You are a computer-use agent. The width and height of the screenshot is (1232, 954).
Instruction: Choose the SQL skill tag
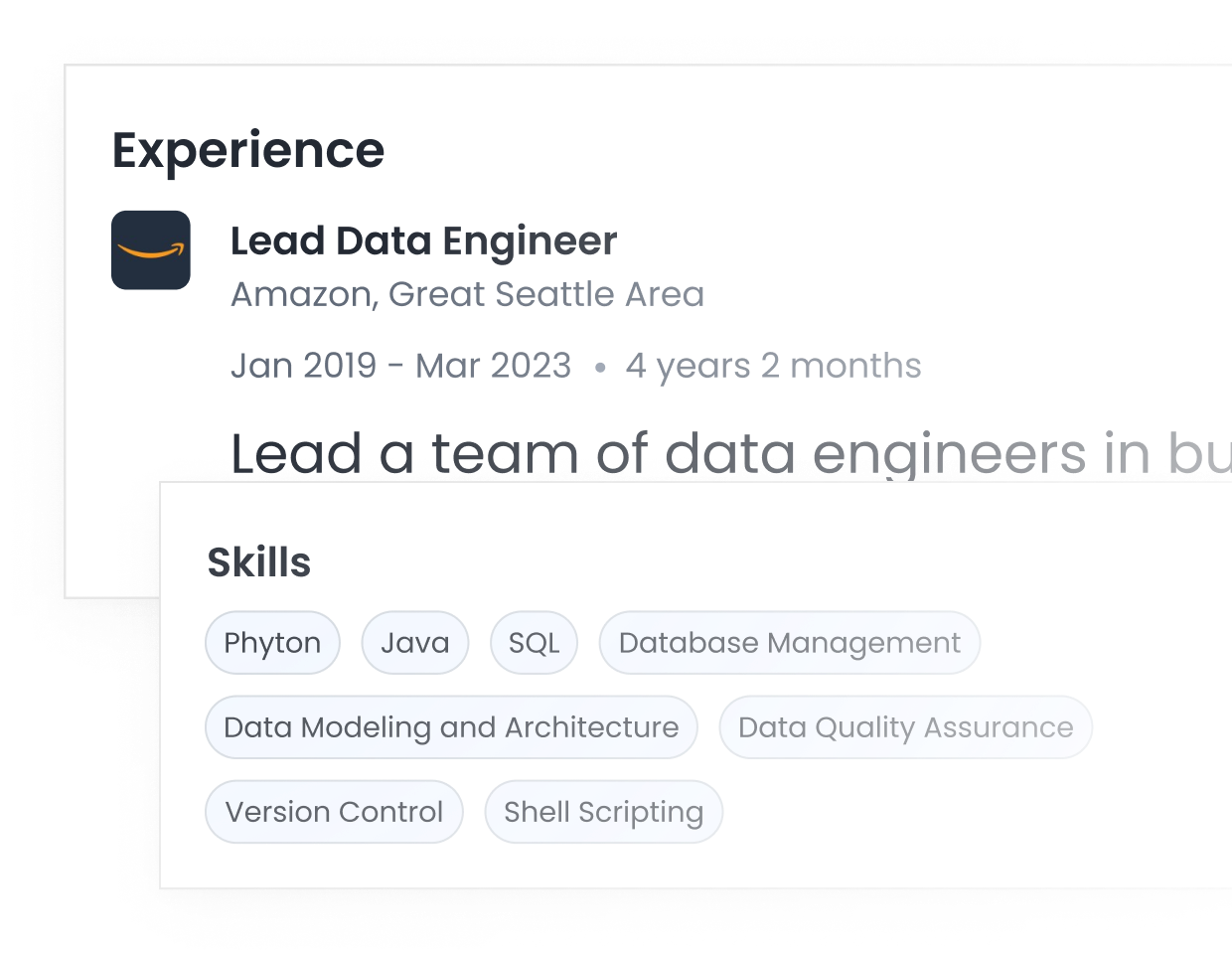pyautogui.click(x=534, y=643)
